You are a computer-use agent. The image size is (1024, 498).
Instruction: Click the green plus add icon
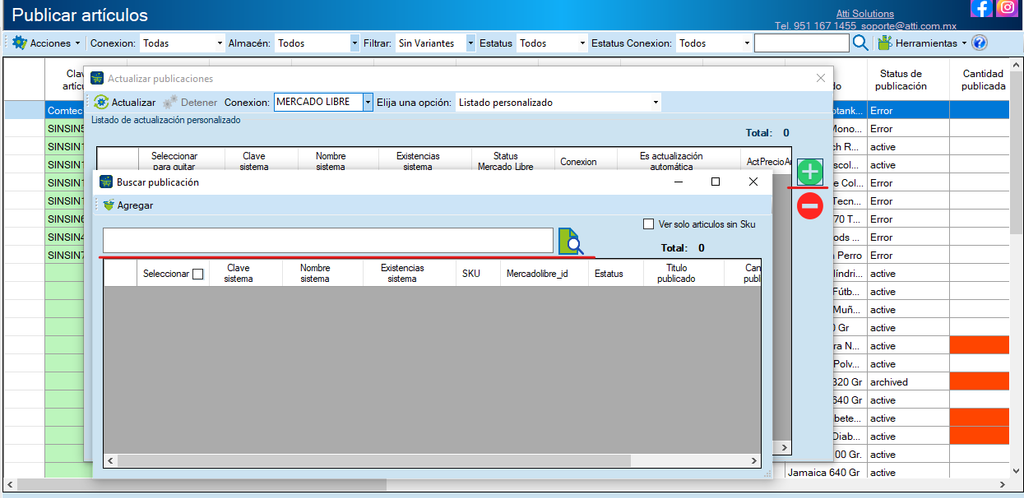pyautogui.click(x=810, y=172)
